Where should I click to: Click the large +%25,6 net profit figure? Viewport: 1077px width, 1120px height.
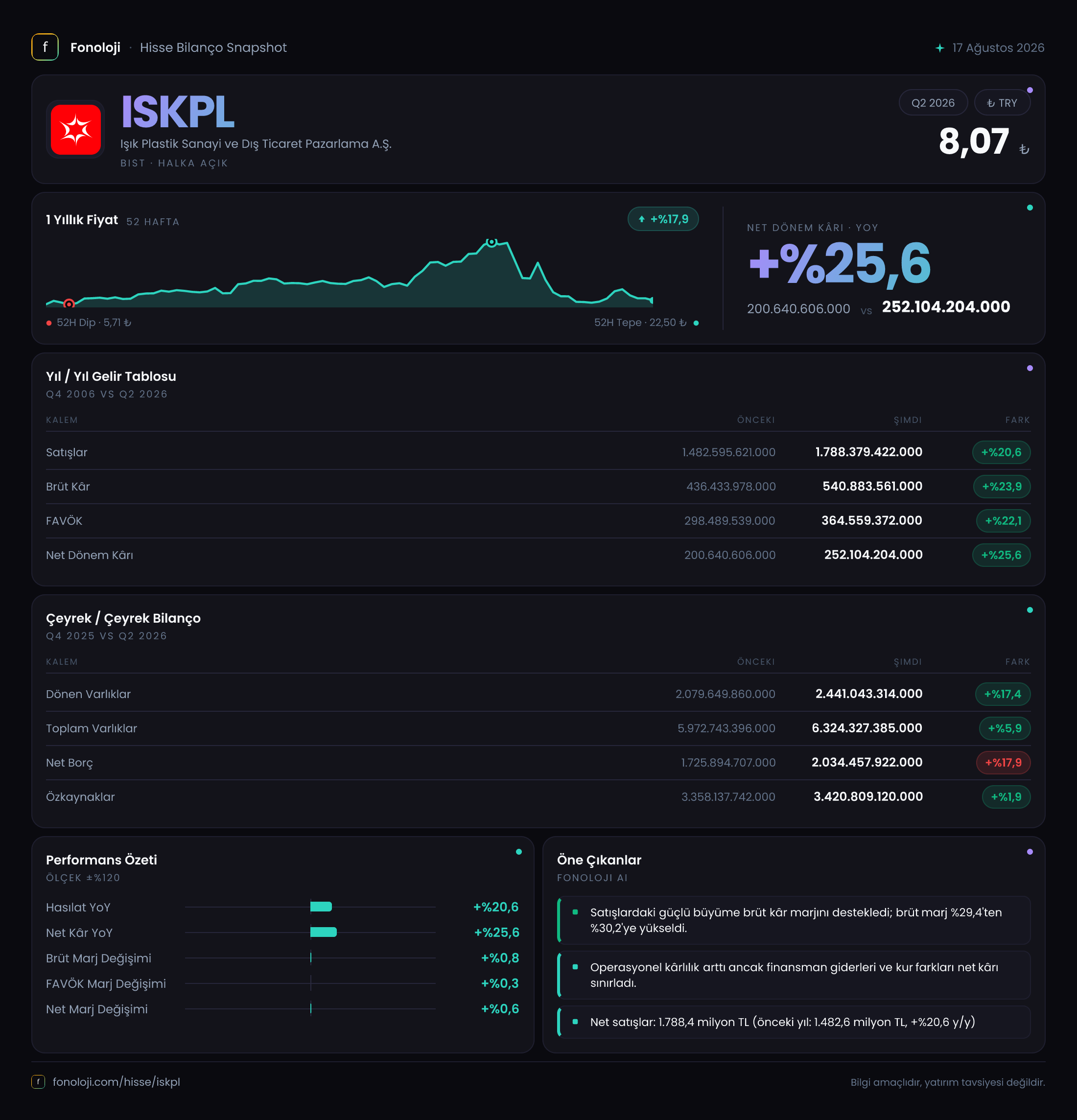pyautogui.click(x=840, y=263)
